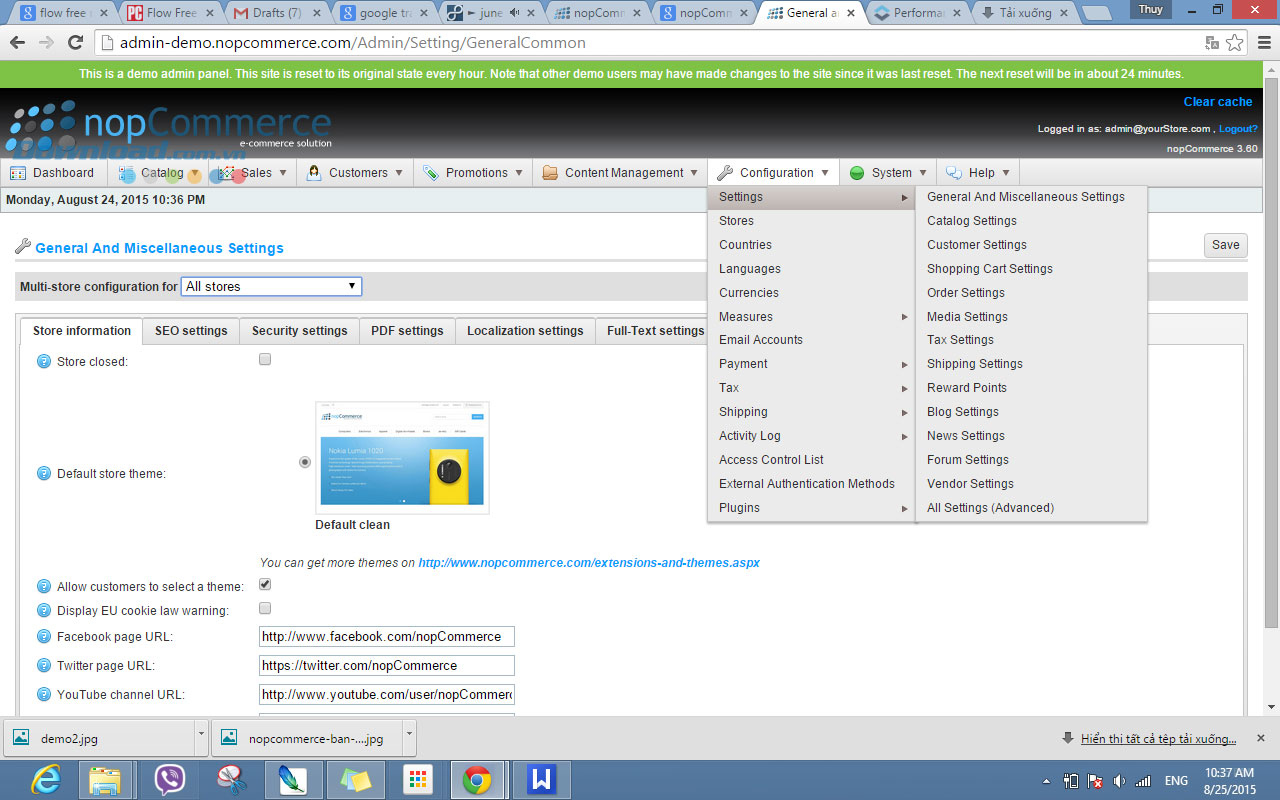This screenshot has height=800, width=1280.
Task: Click help icon beside Allow customers to select theme
Action: point(44,587)
